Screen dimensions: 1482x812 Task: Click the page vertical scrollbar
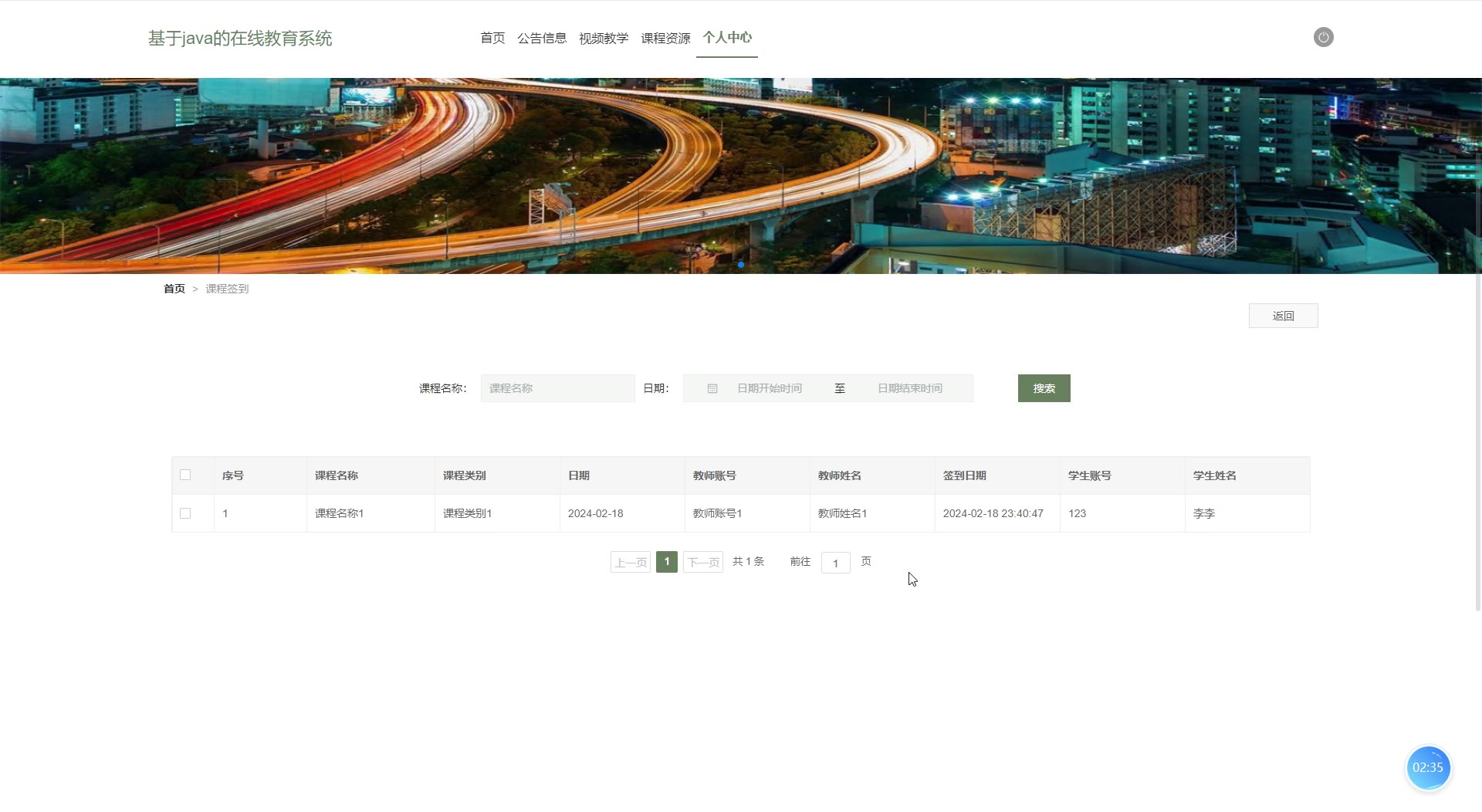(1478, 382)
